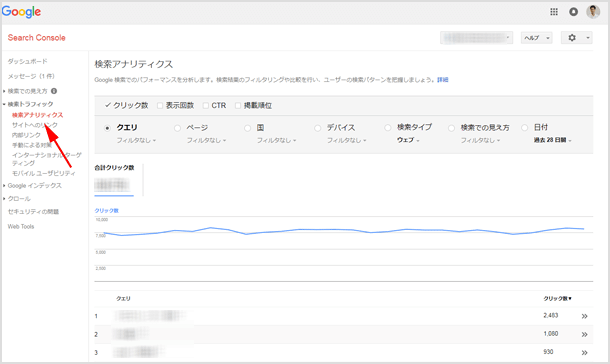Open フィルタなし dropdown under ページ
Image resolution: width=610 pixels, height=364 pixels.
click(x=206, y=140)
